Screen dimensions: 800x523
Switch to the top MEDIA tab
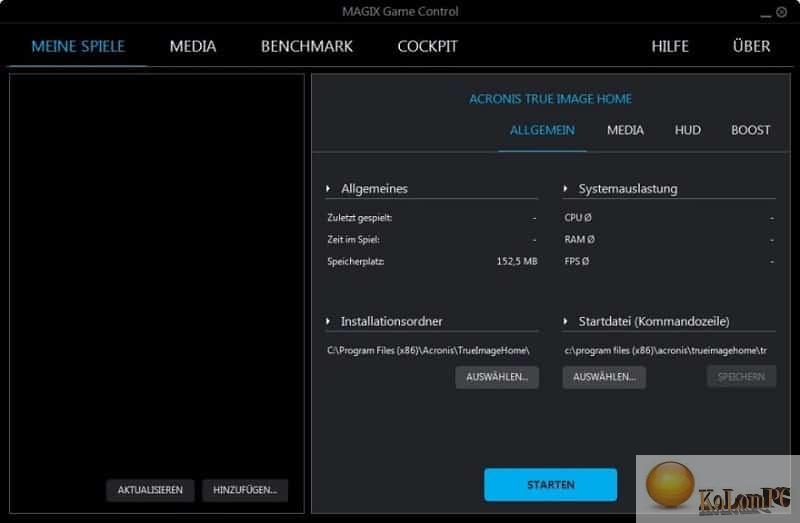click(193, 46)
